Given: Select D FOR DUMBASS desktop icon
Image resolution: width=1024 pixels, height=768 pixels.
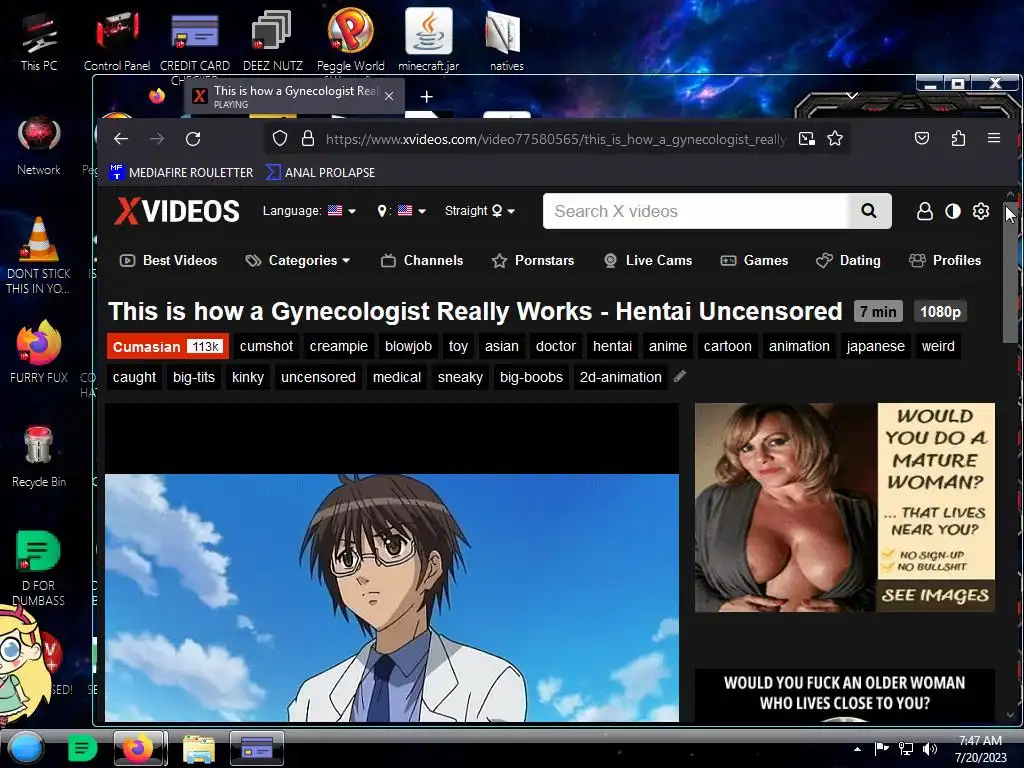Looking at the screenshot, I should 39,568.
